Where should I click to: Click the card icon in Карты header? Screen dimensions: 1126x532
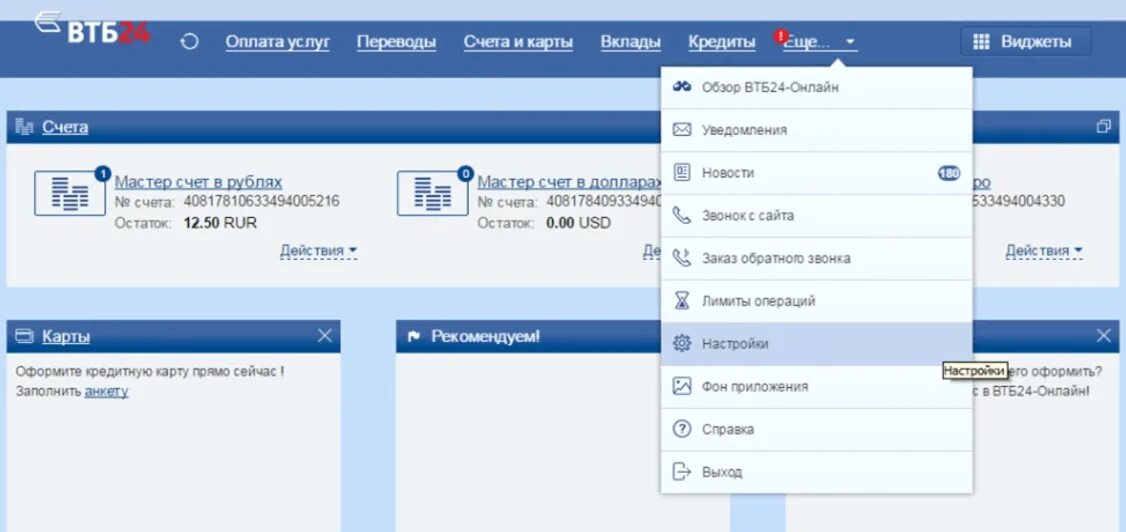(x=24, y=336)
